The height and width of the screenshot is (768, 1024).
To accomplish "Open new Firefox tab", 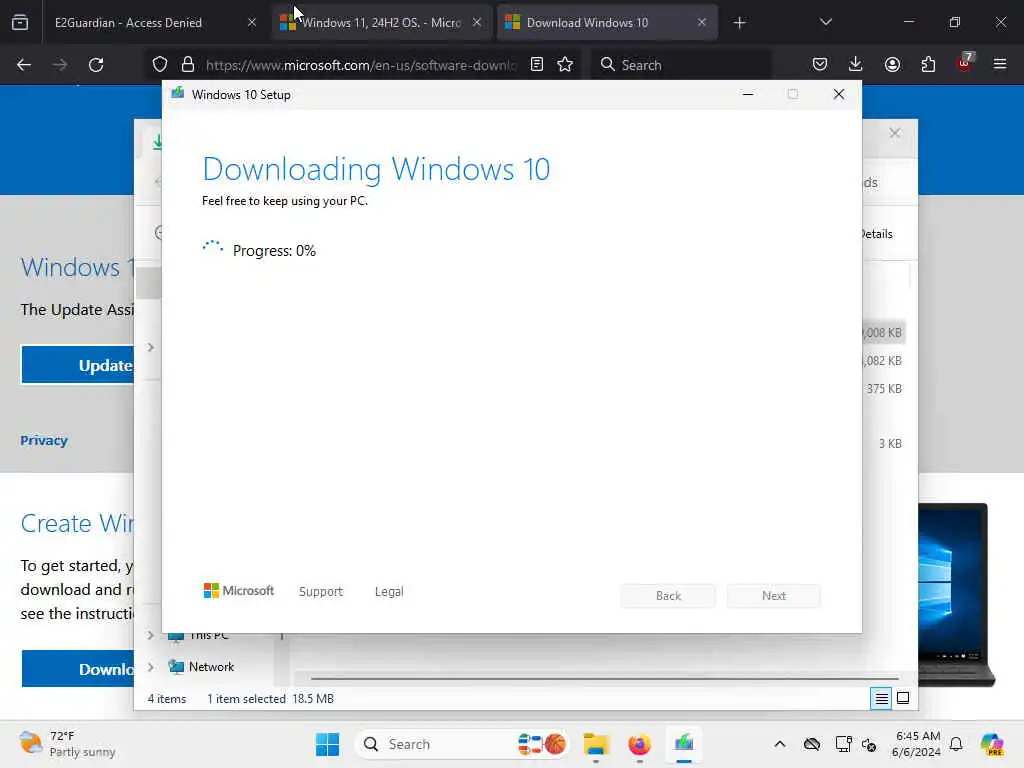I will point(739,23).
